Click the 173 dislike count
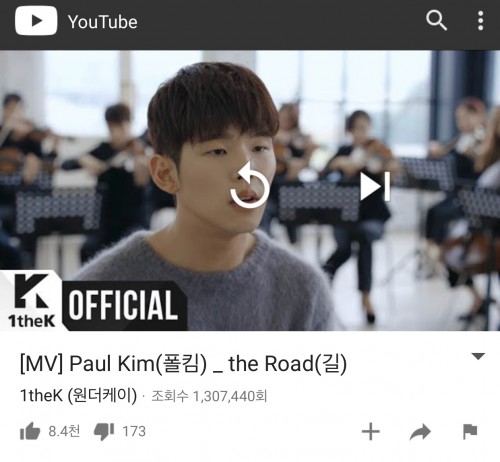 point(134,431)
